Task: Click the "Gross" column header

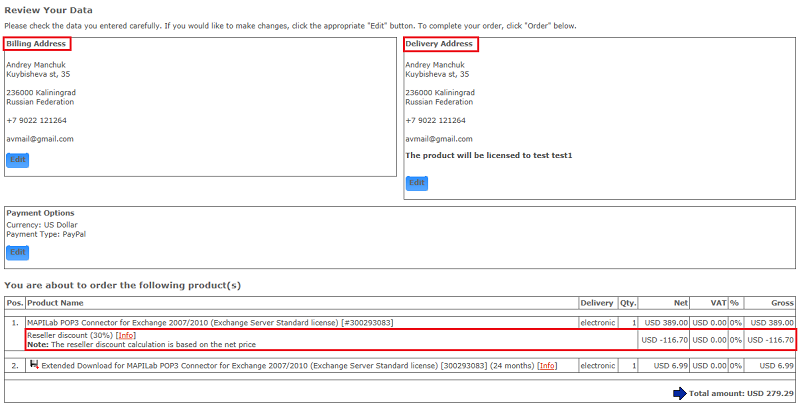Action: (782, 303)
